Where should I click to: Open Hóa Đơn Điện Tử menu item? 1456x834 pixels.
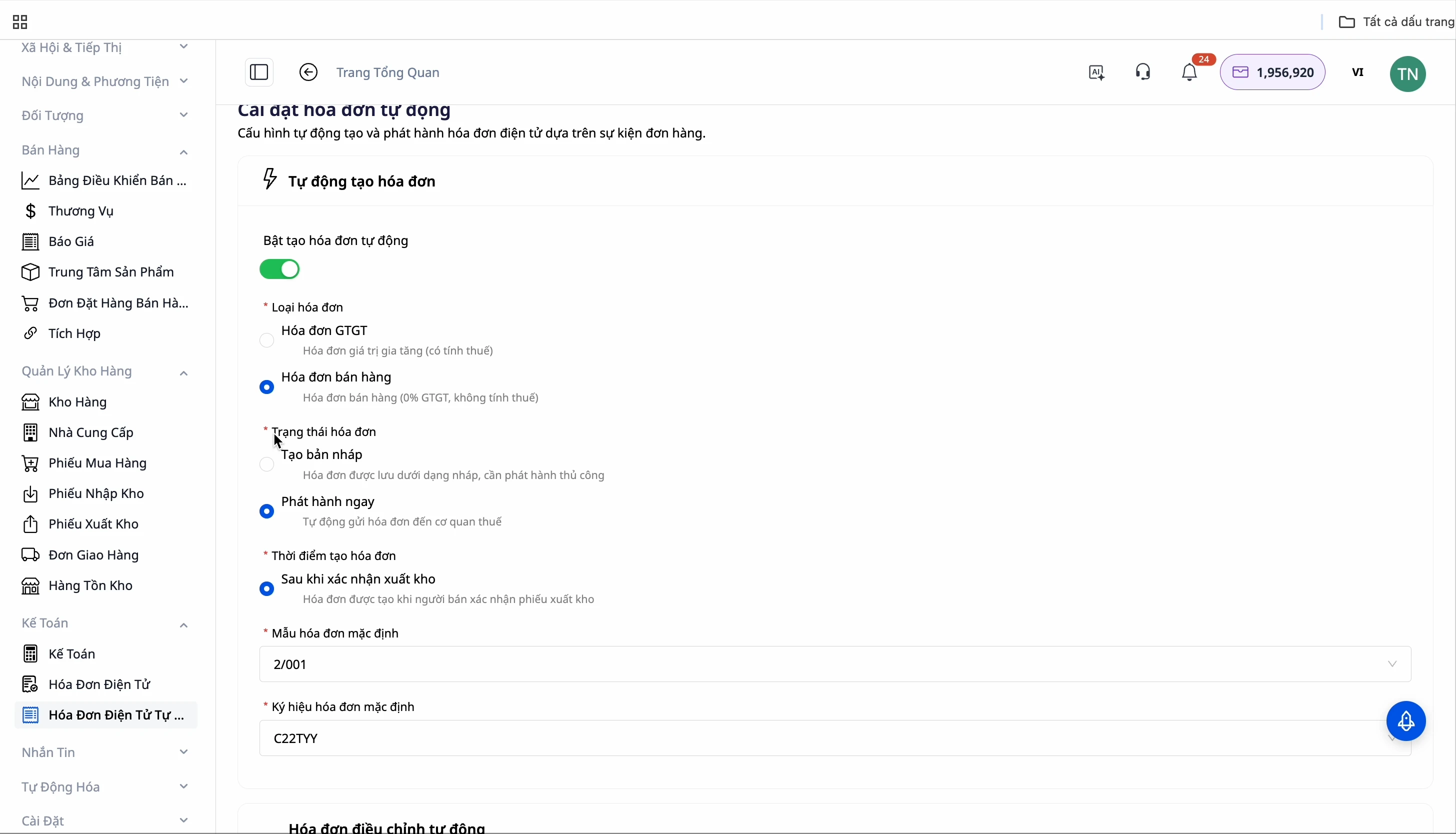[x=99, y=684]
